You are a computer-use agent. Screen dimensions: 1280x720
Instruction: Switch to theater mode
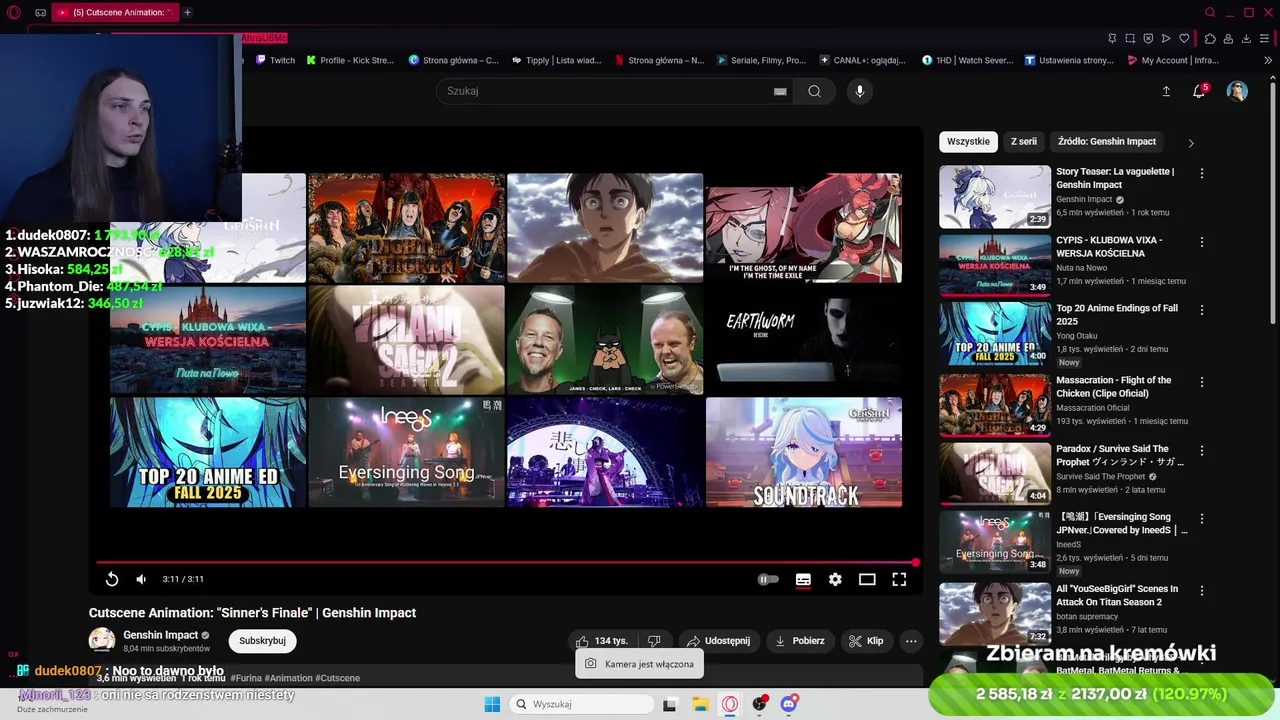(x=867, y=579)
